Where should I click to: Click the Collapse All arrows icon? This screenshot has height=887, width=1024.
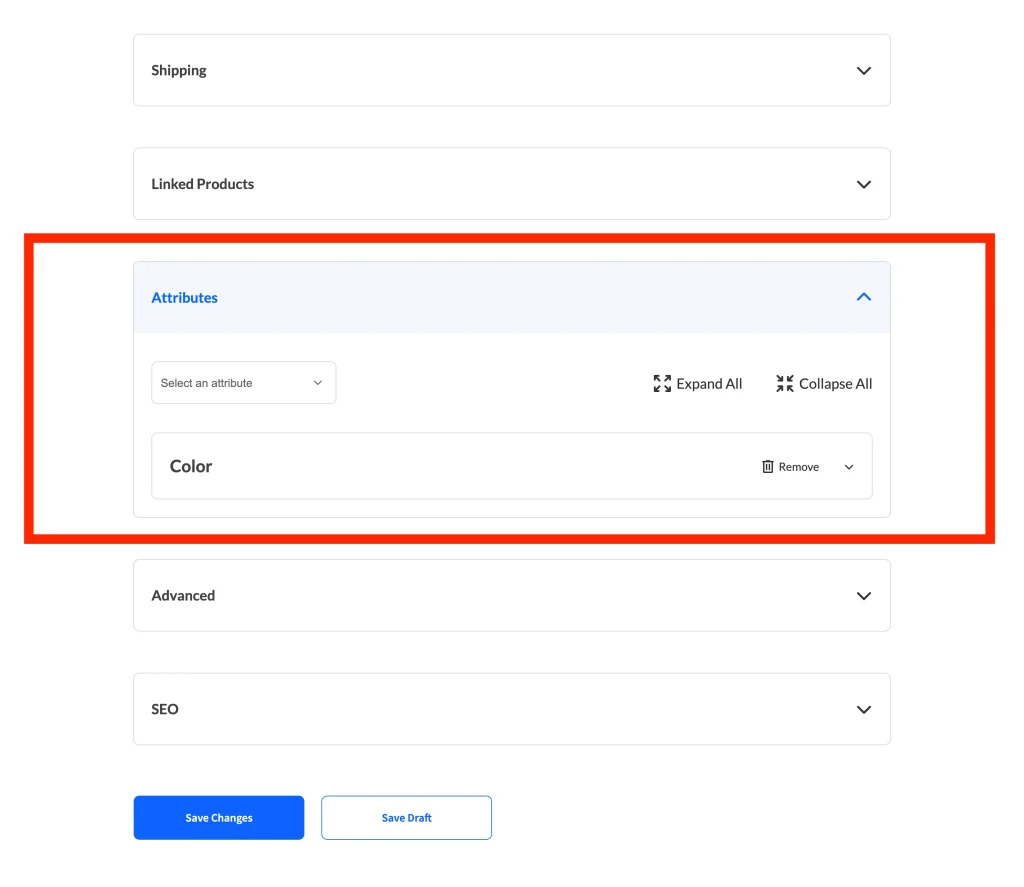785,384
